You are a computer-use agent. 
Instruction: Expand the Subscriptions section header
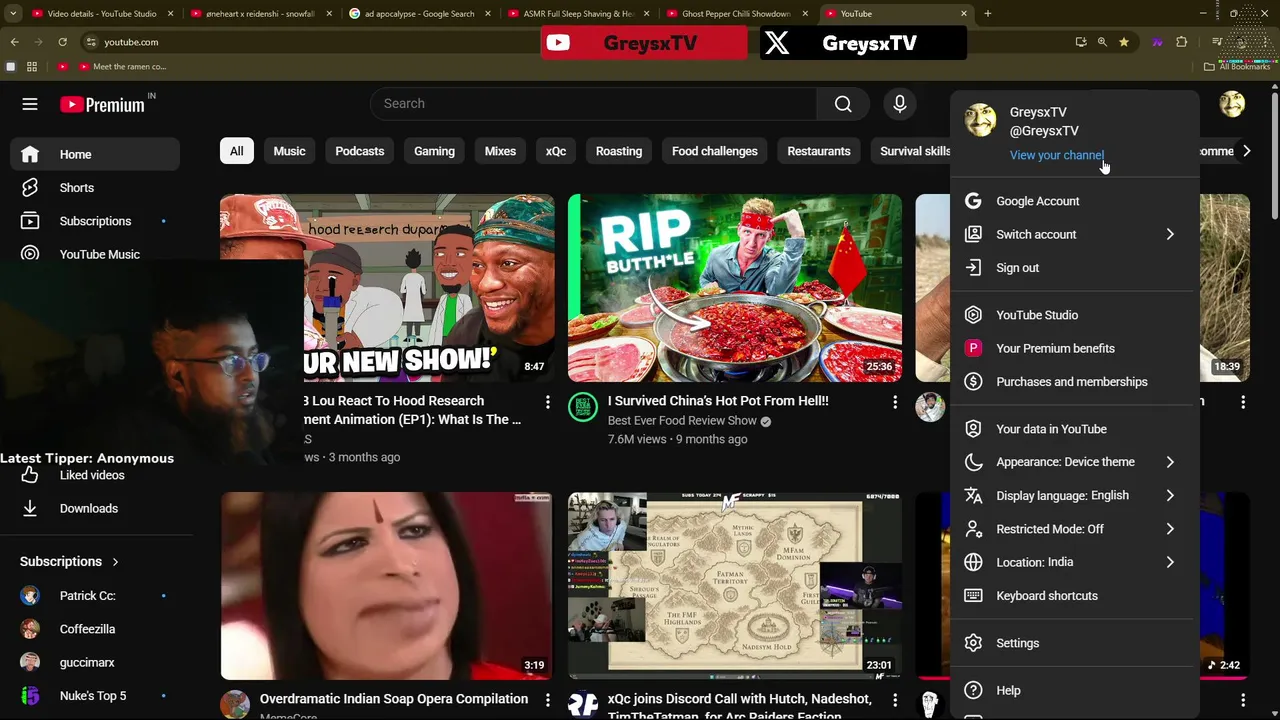pos(70,561)
